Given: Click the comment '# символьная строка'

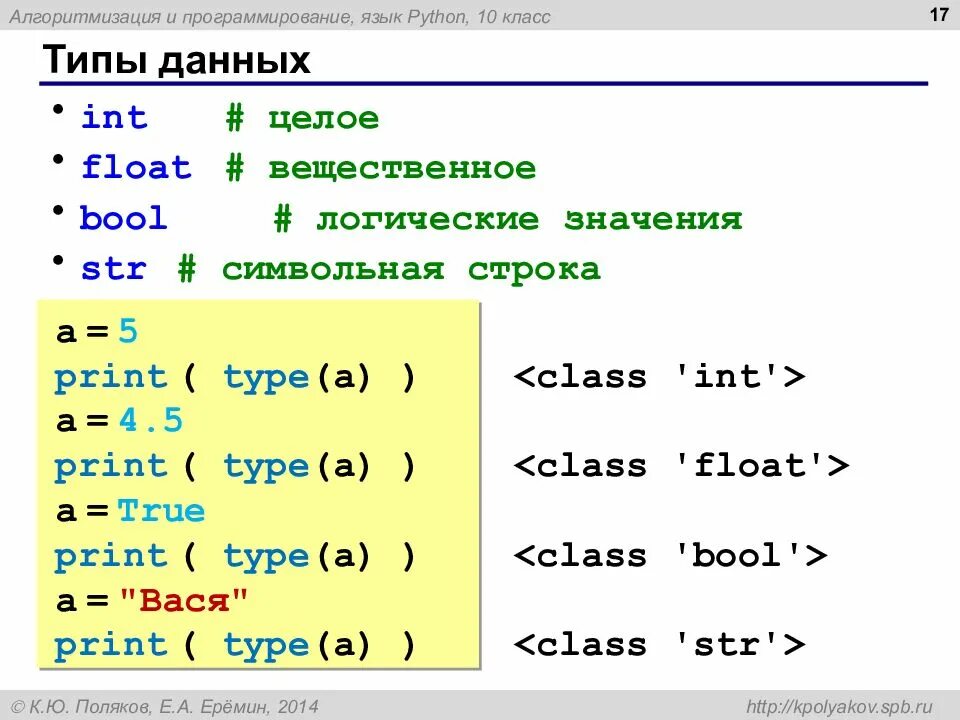Looking at the screenshot, I should tap(389, 269).
